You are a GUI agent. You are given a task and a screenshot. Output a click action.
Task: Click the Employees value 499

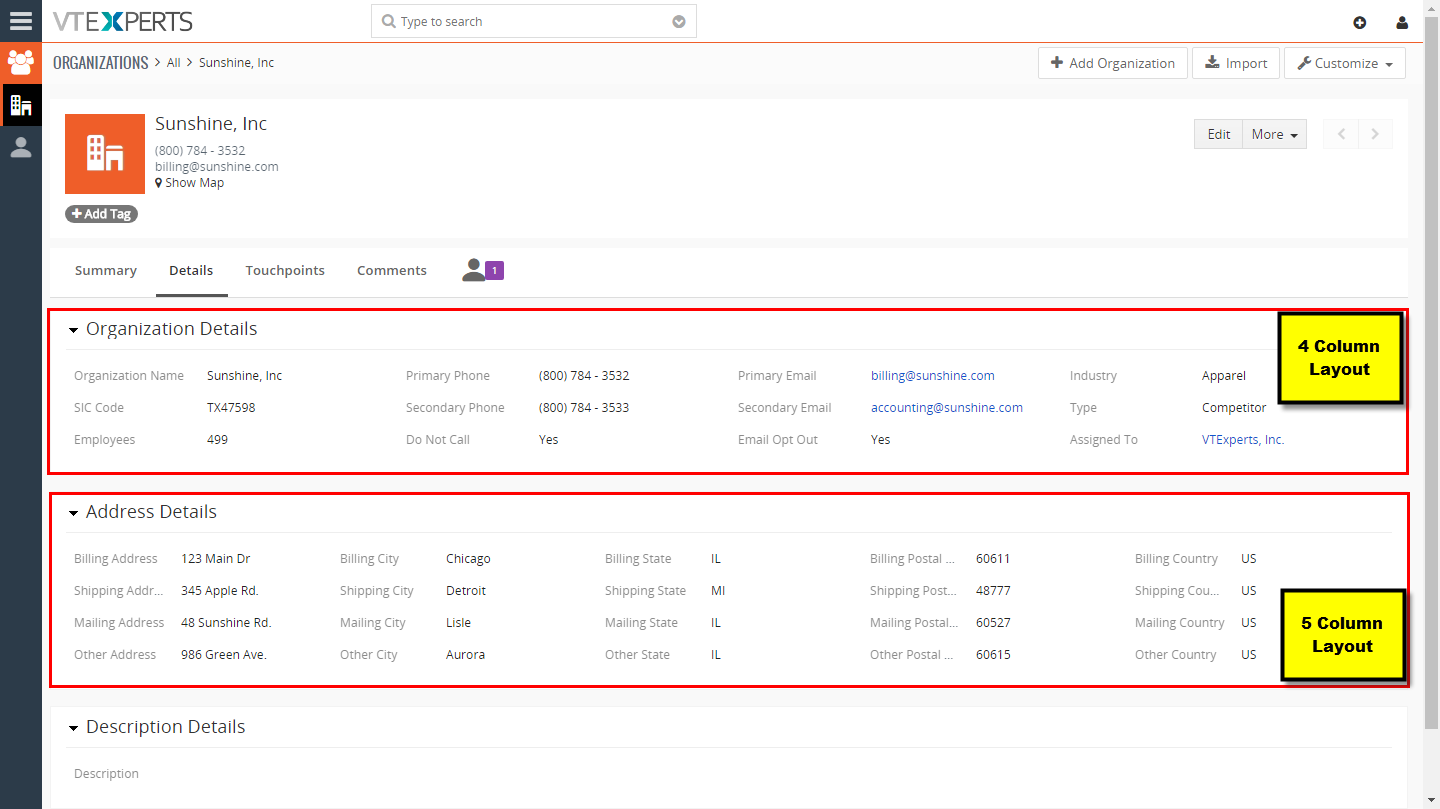pos(217,440)
